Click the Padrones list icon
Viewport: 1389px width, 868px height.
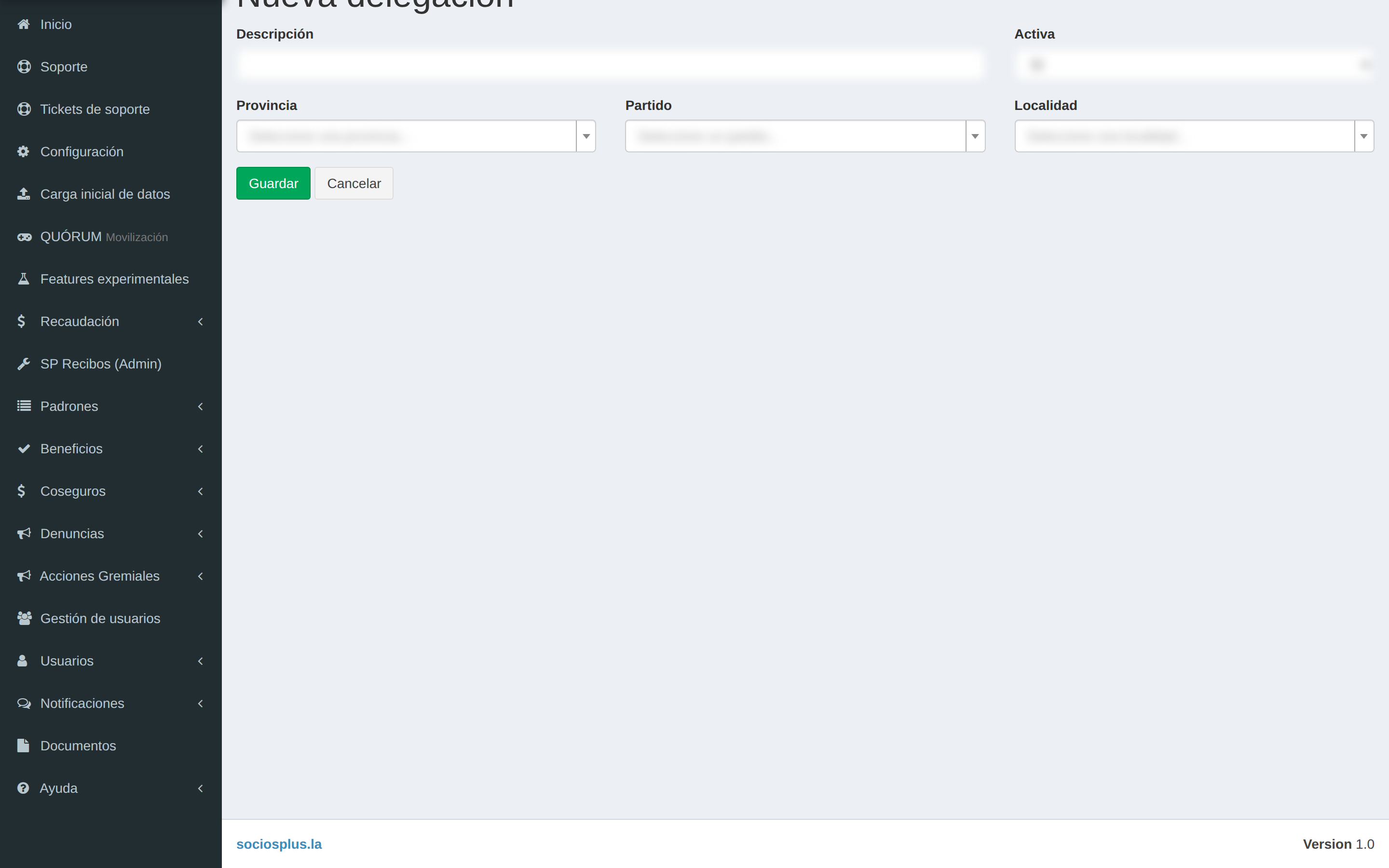pyautogui.click(x=24, y=406)
